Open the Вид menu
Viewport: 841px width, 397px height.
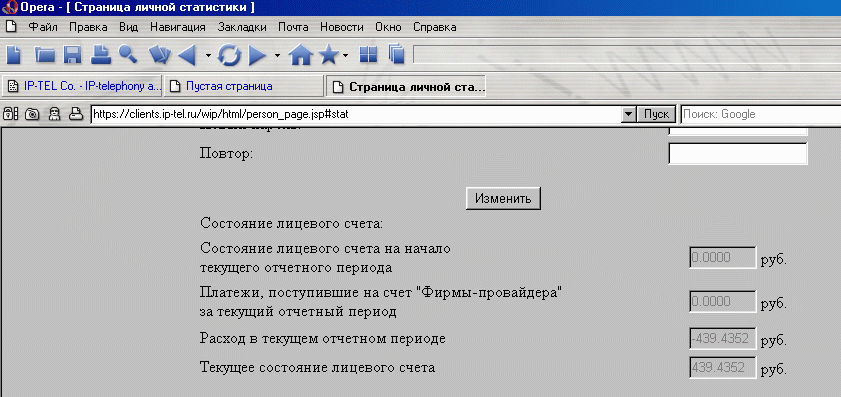coord(129,27)
